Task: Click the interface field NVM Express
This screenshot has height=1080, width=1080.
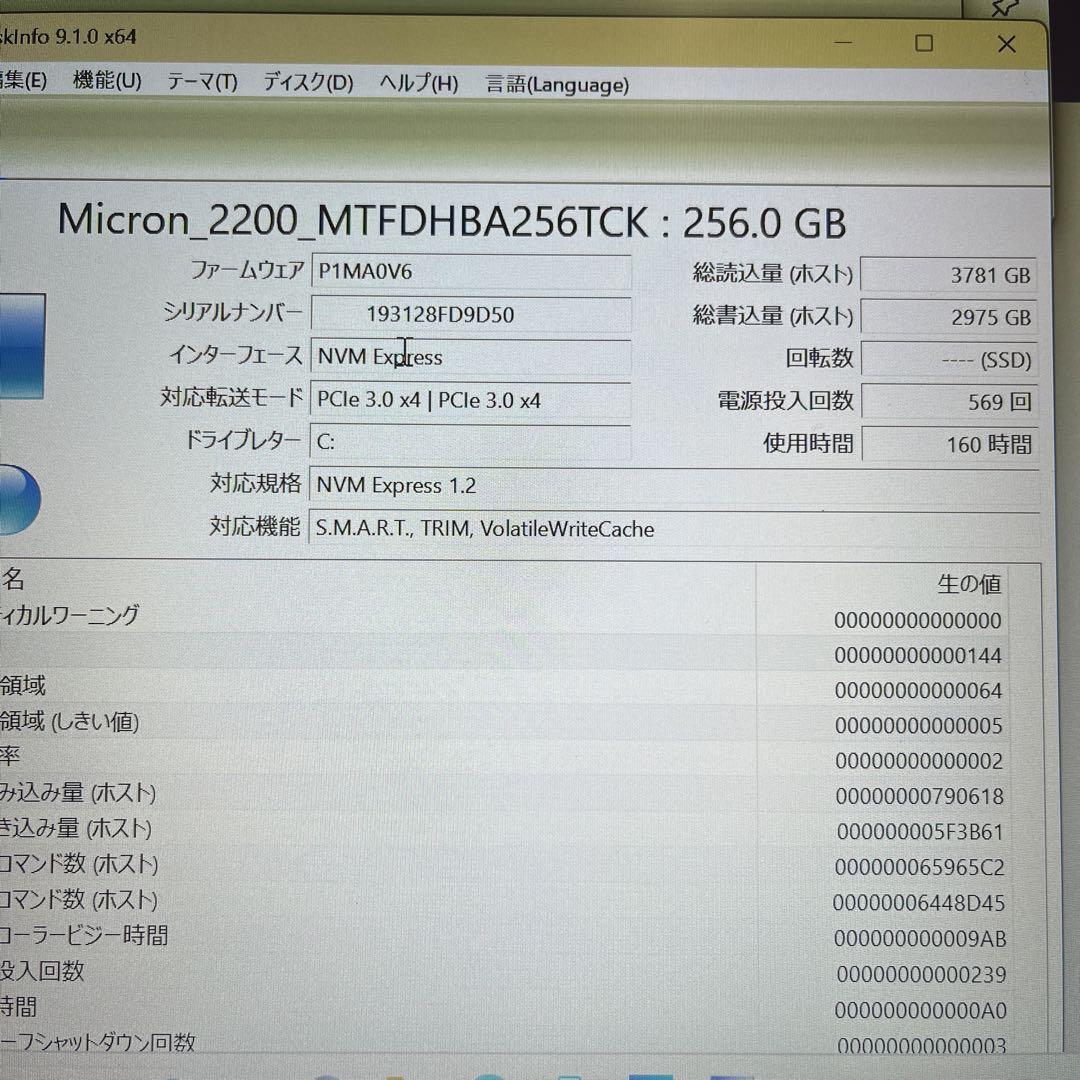Action: coord(470,357)
